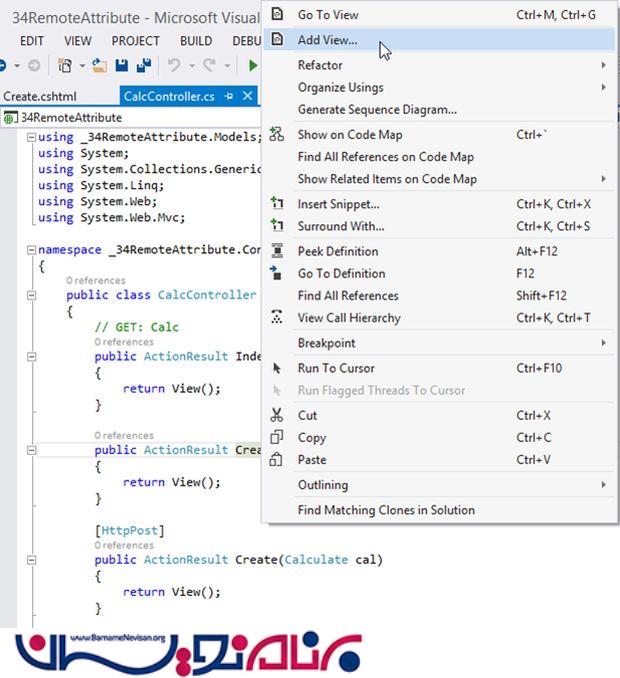
Task: Click the green Start debugging arrow
Action: (253, 66)
